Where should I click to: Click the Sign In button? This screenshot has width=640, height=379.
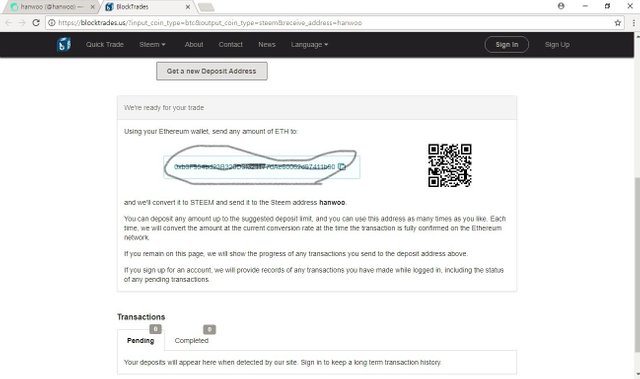[x=507, y=44]
